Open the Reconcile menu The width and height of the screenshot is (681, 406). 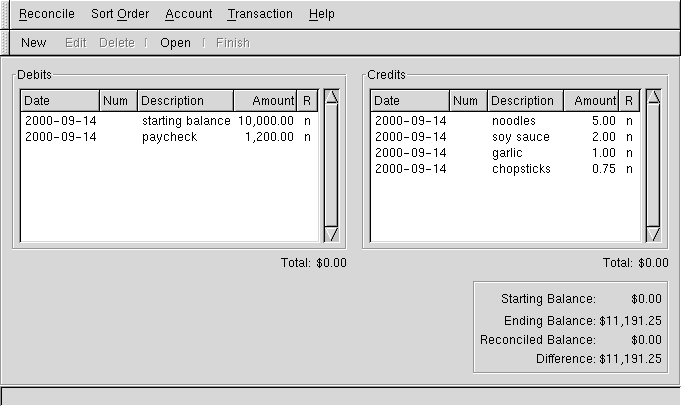47,14
